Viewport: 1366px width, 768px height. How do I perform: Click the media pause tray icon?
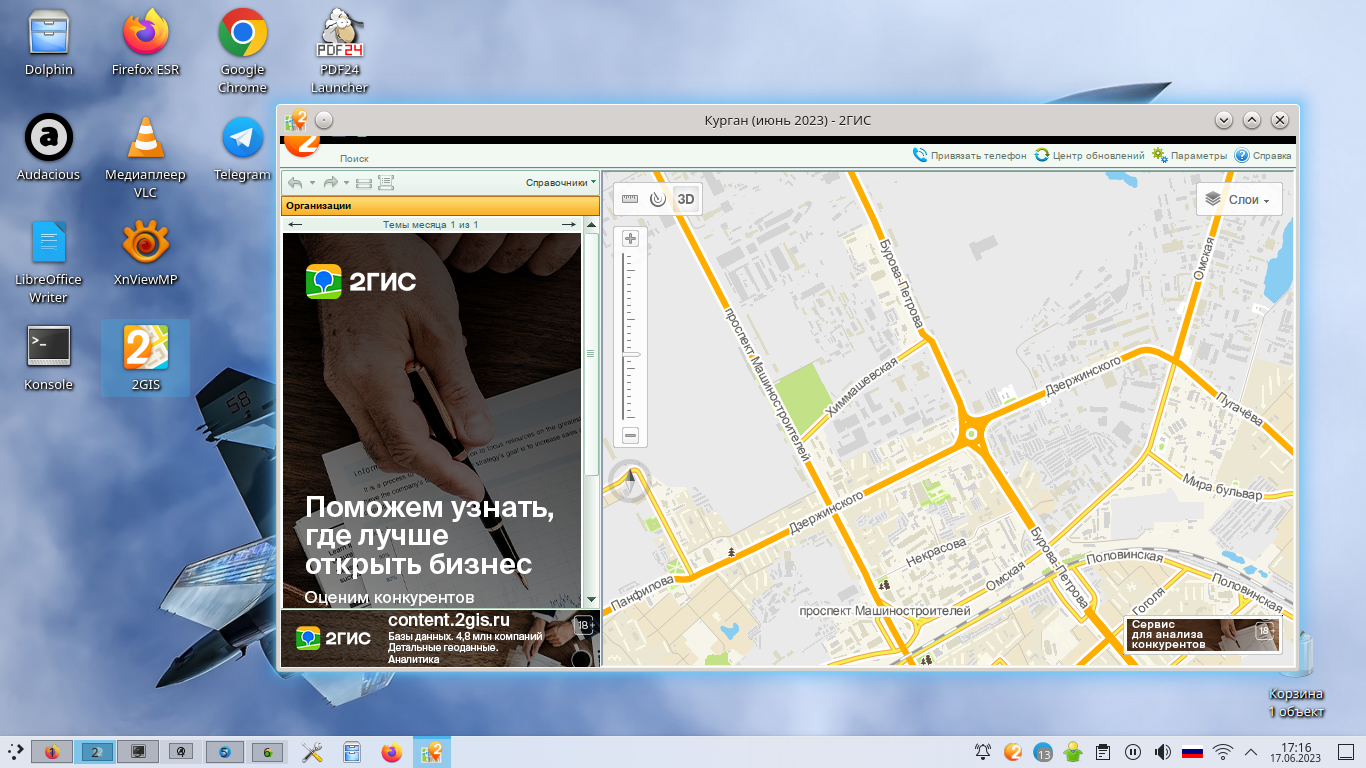[x=1132, y=752]
